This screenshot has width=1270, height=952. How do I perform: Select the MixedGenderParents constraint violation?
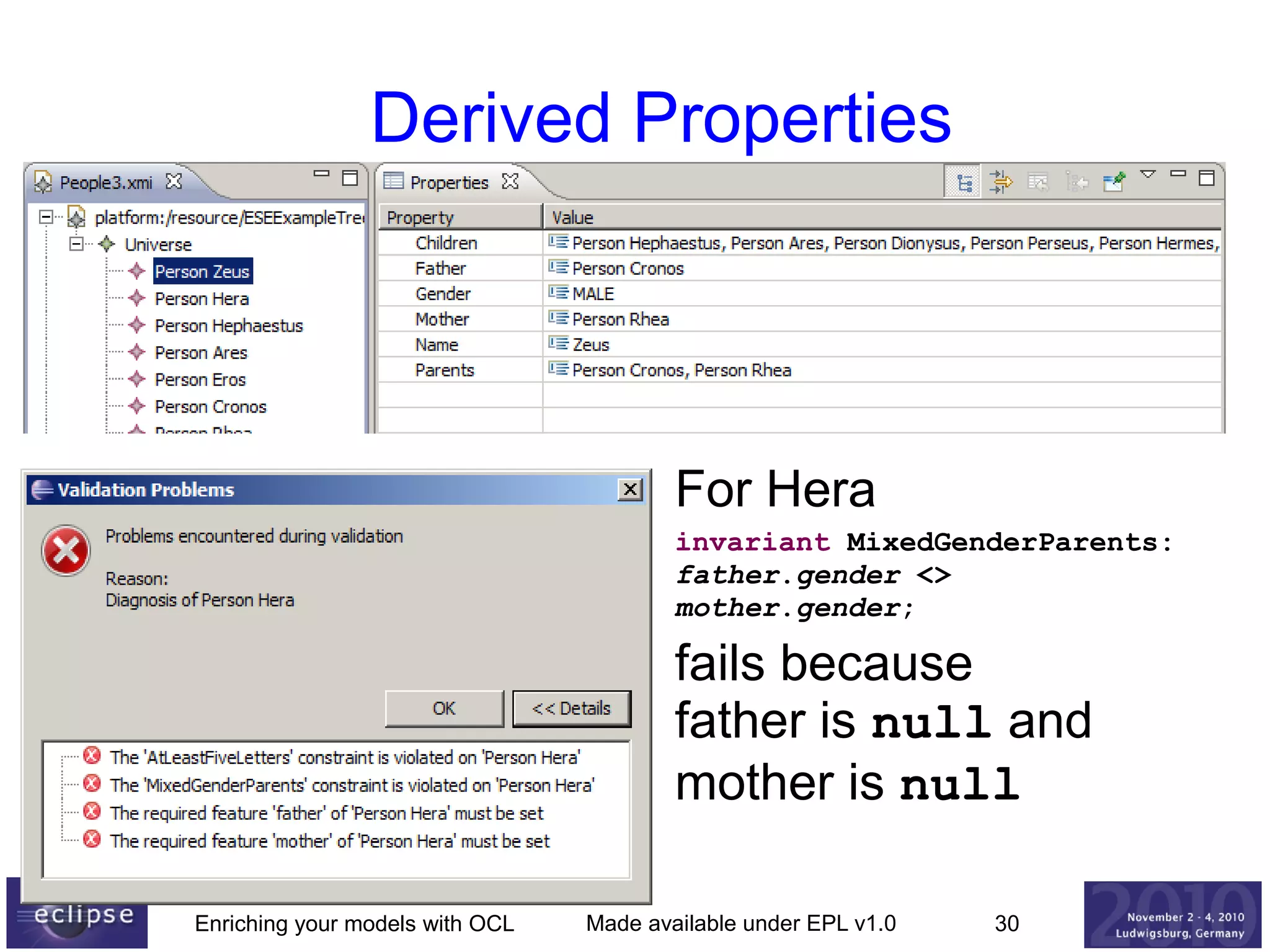[352, 785]
